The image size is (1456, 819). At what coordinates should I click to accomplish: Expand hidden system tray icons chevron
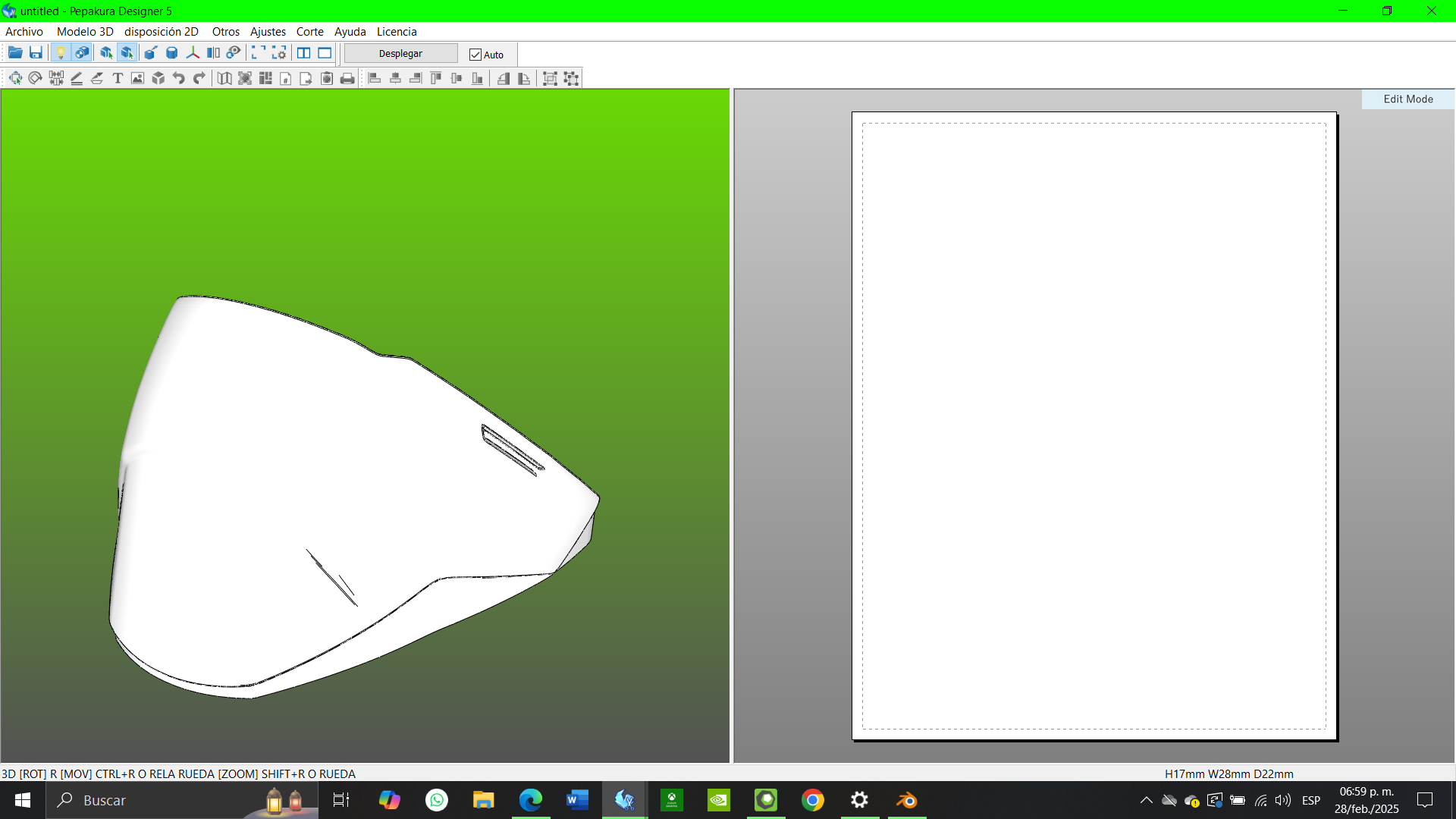click(x=1146, y=800)
